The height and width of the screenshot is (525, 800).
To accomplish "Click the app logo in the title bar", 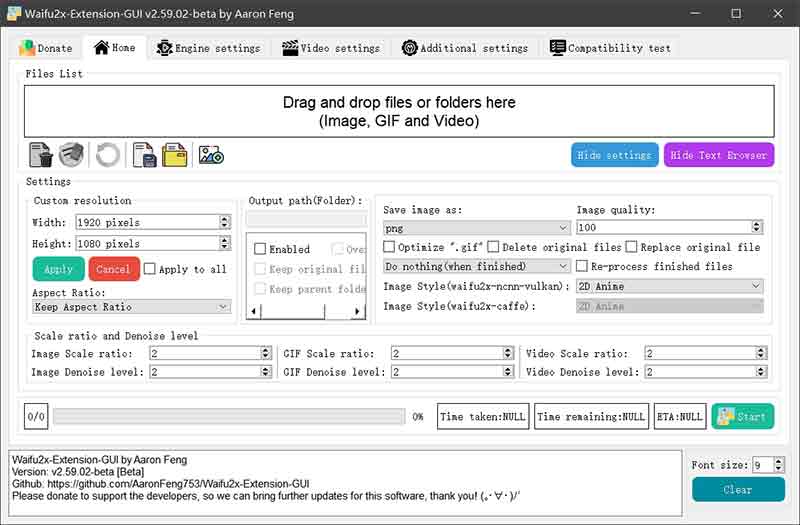I will (x=14, y=14).
